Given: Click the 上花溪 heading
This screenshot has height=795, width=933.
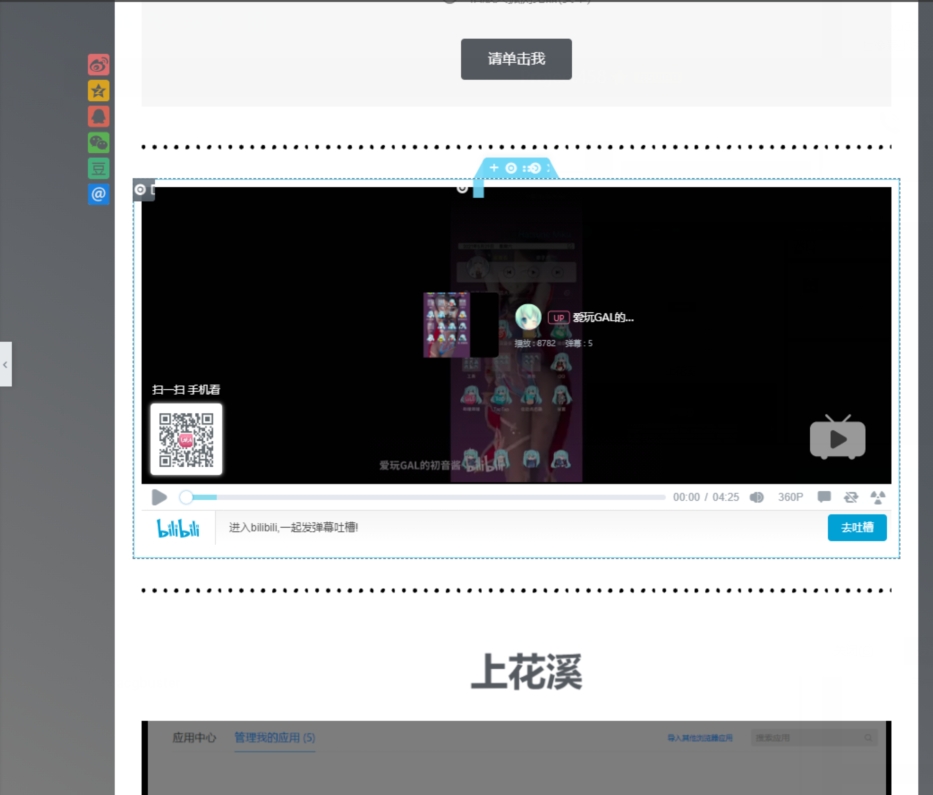Looking at the screenshot, I should [x=527, y=672].
